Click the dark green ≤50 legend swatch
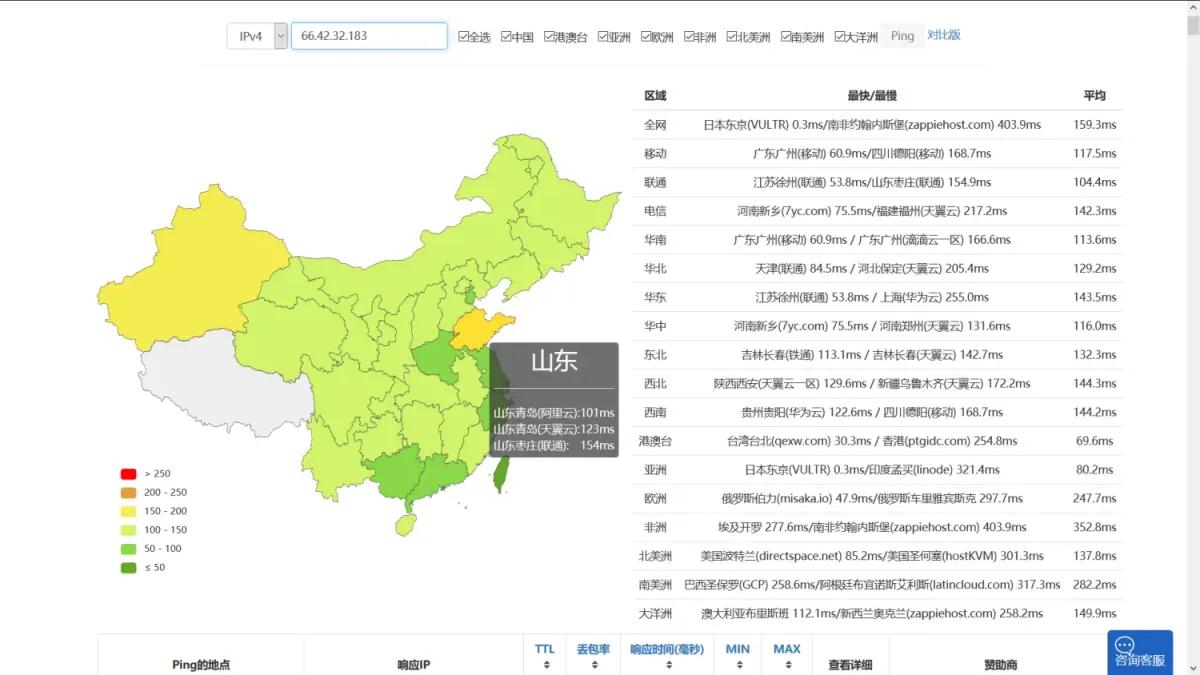Viewport: 1200px width, 675px height. tap(128, 568)
